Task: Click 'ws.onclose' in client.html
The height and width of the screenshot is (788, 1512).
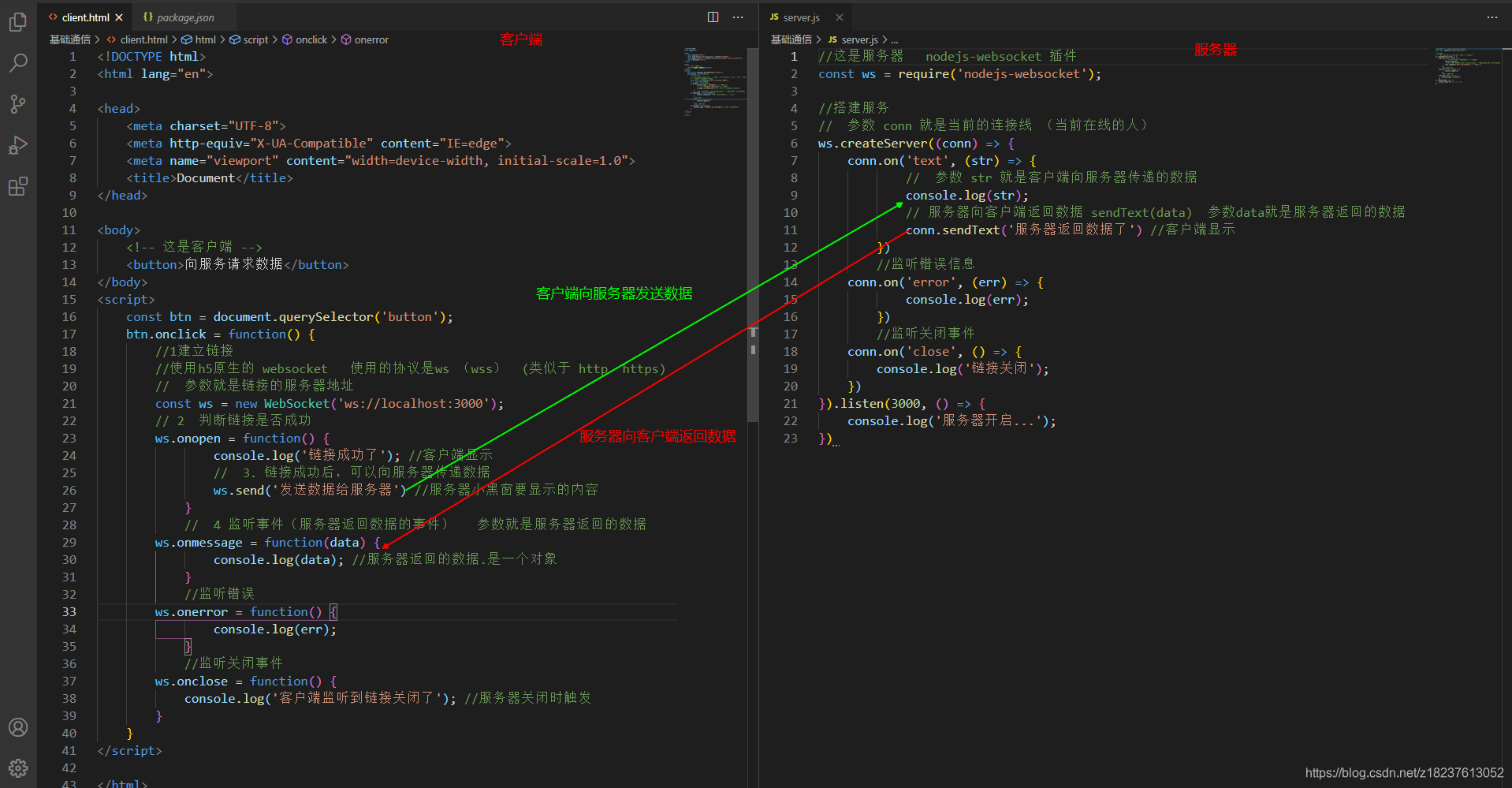Action: [192, 682]
